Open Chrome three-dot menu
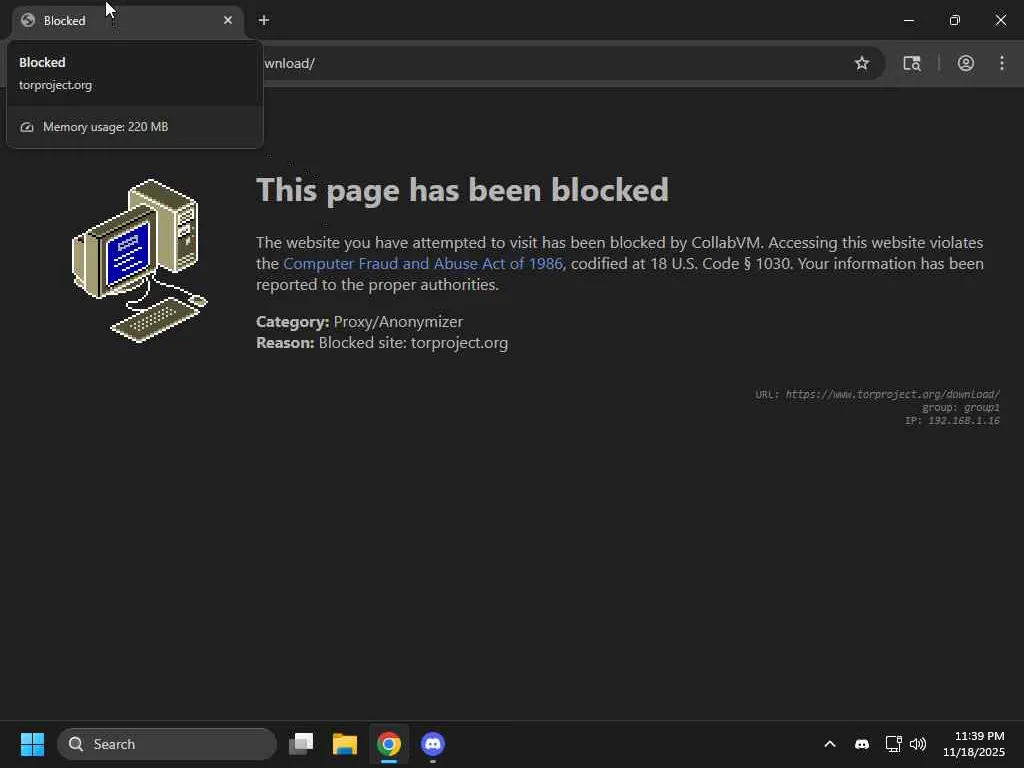Image resolution: width=1024 pixels, height=768 pixels. [1002, 63]
